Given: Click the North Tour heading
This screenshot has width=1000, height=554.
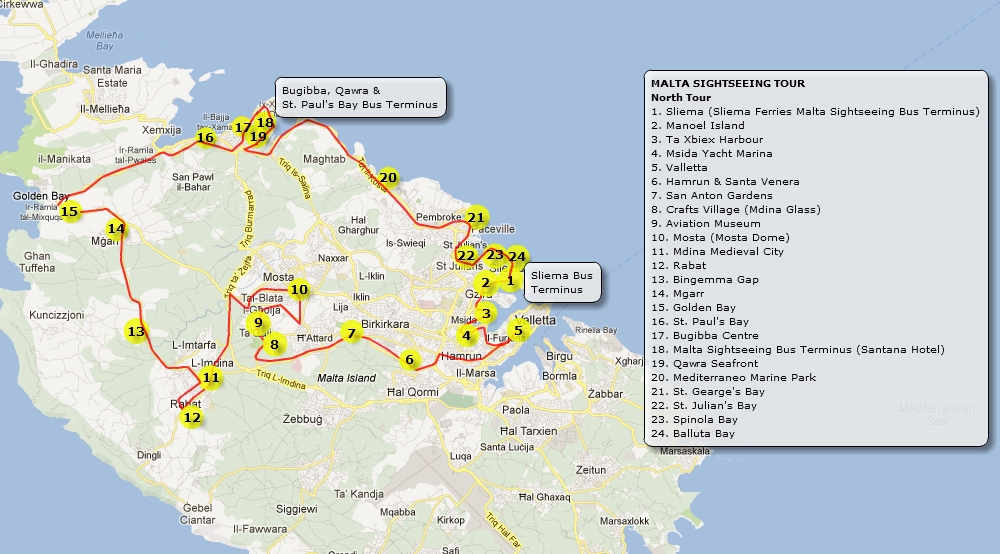Looking at the screenshot, I should [680, 98].
